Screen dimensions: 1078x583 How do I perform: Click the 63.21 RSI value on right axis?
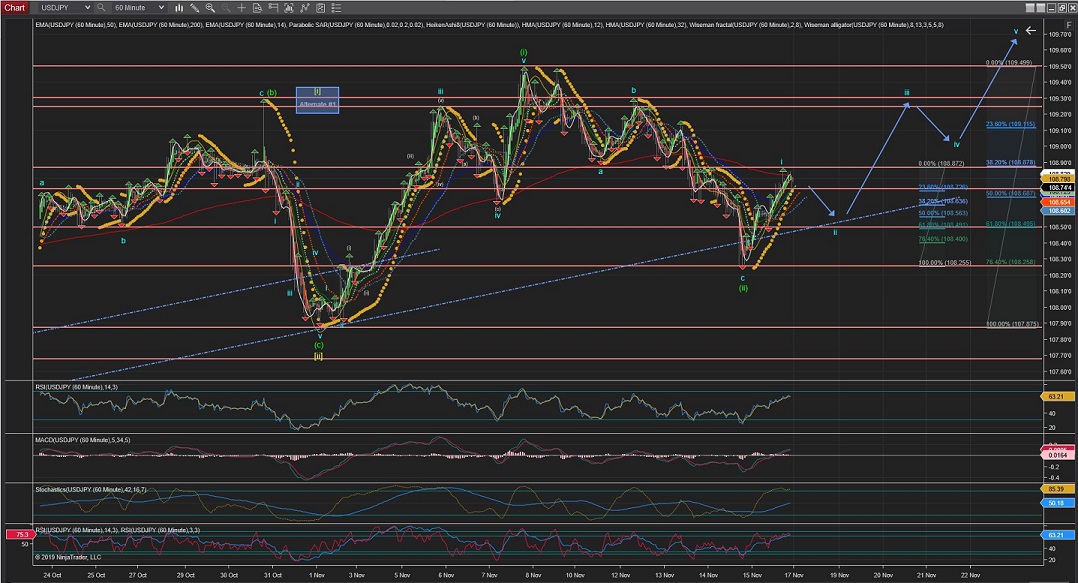[x=1056, y=535]
